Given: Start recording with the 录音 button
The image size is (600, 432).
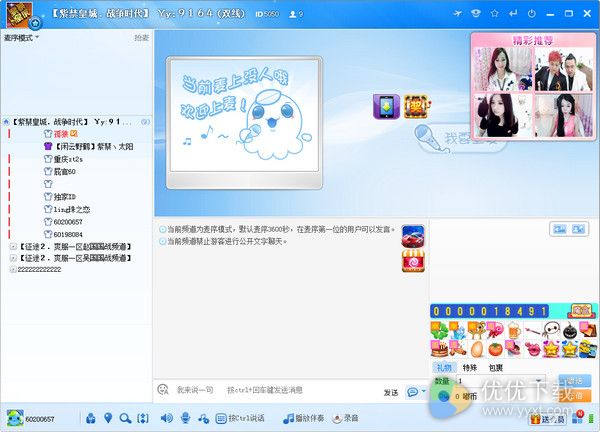Looking at the screenshot, I should point(346,418).
